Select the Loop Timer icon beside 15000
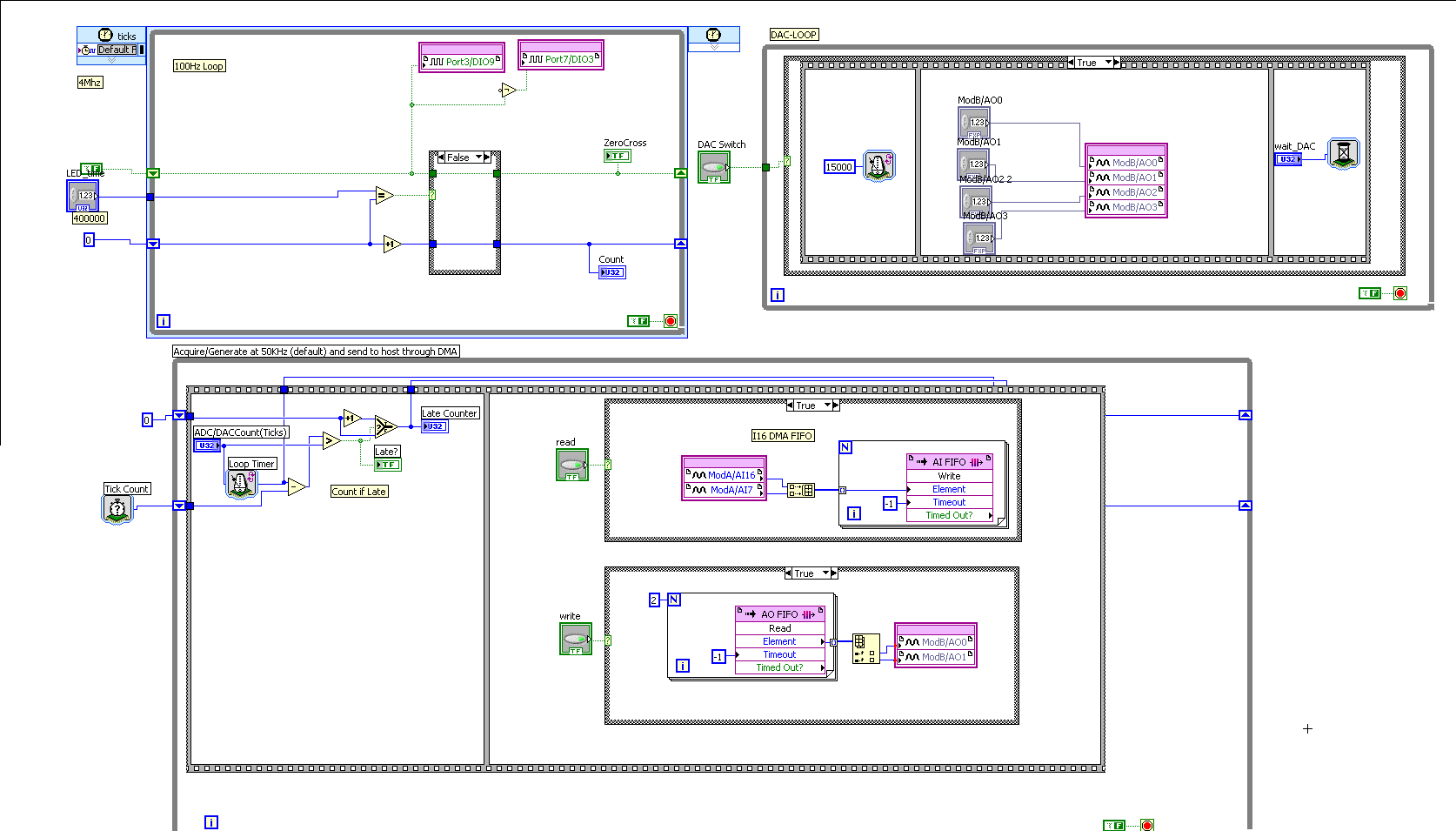The height and width of the screenshot is (831, 1456). (x=878, y=165)
